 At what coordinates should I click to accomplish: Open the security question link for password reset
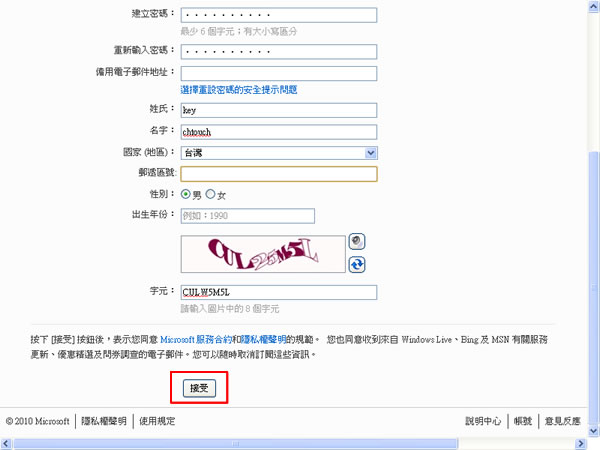click(239, 90)
